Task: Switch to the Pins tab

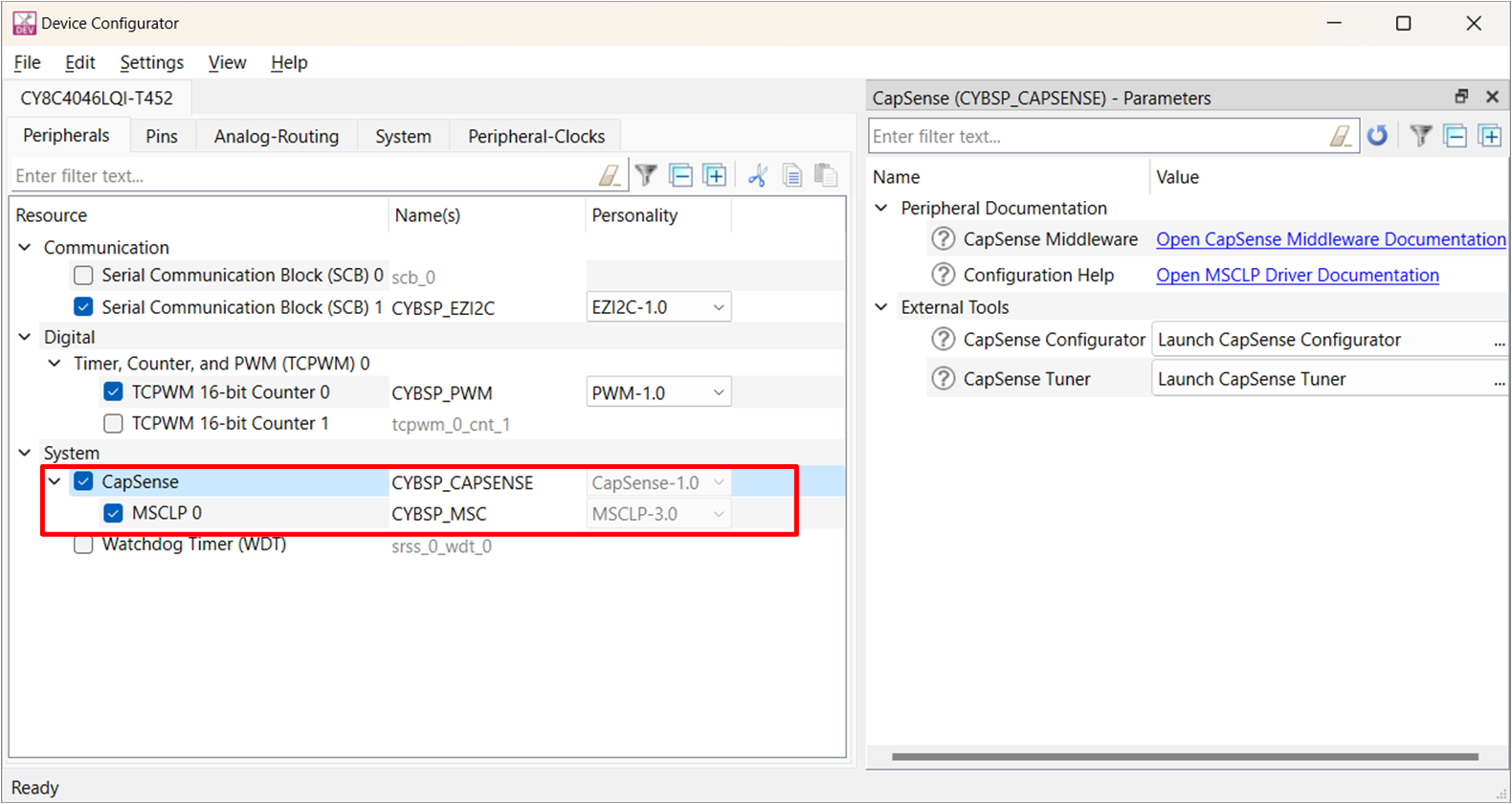Action: [162, 136]
